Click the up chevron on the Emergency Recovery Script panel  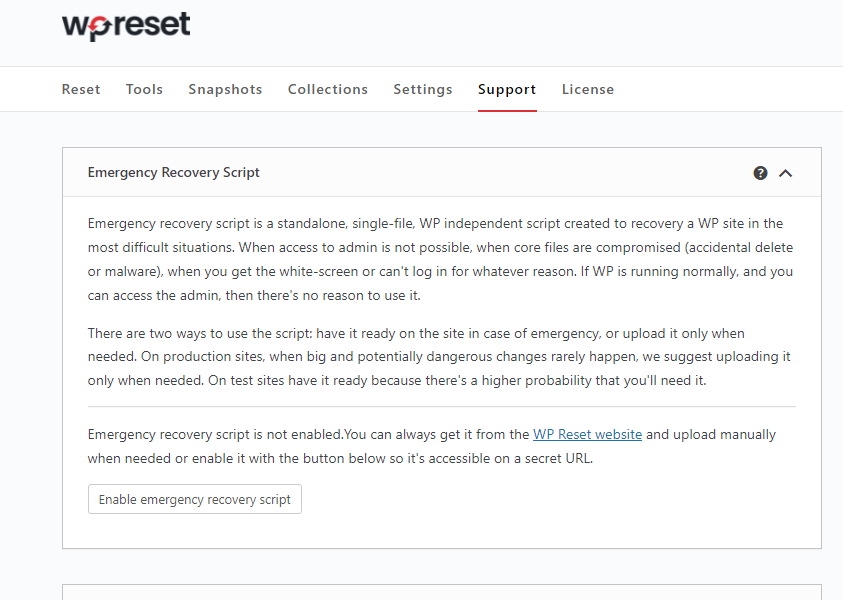tap(786, 172)
